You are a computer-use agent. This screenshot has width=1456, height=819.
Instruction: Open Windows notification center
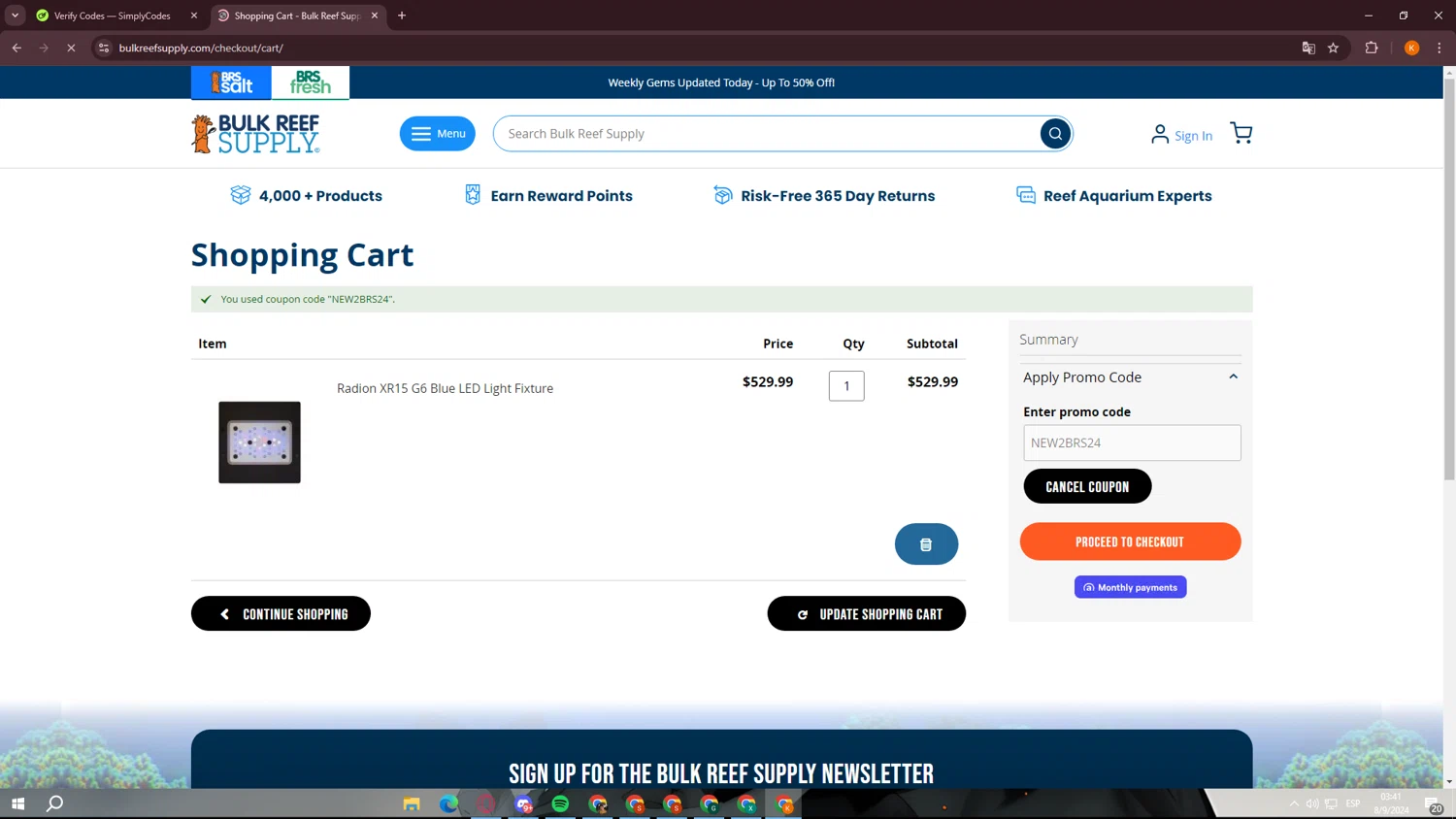1434,804
